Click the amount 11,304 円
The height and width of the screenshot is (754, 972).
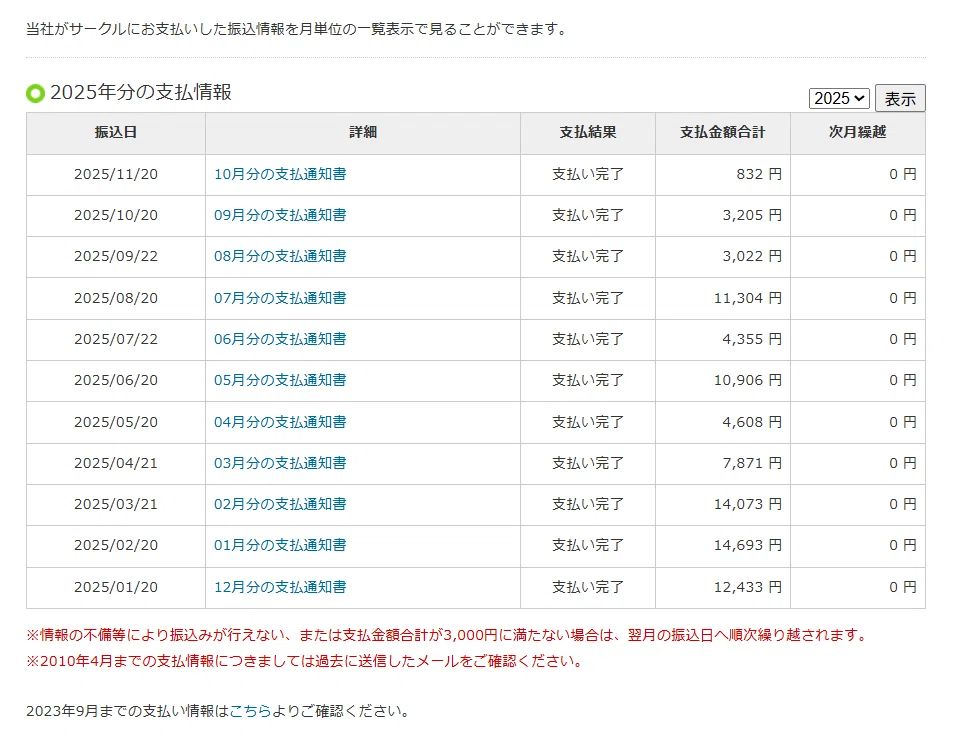[x=748, y=298]
